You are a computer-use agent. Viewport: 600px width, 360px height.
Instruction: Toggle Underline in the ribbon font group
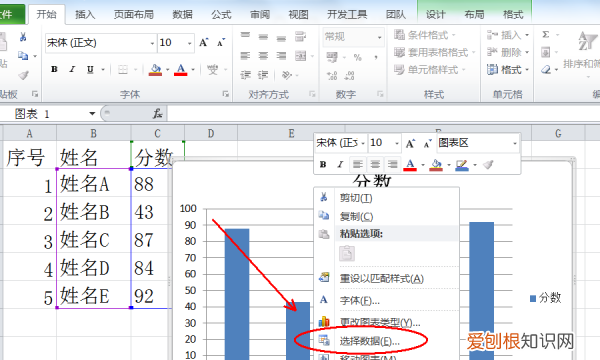(90, 69)
